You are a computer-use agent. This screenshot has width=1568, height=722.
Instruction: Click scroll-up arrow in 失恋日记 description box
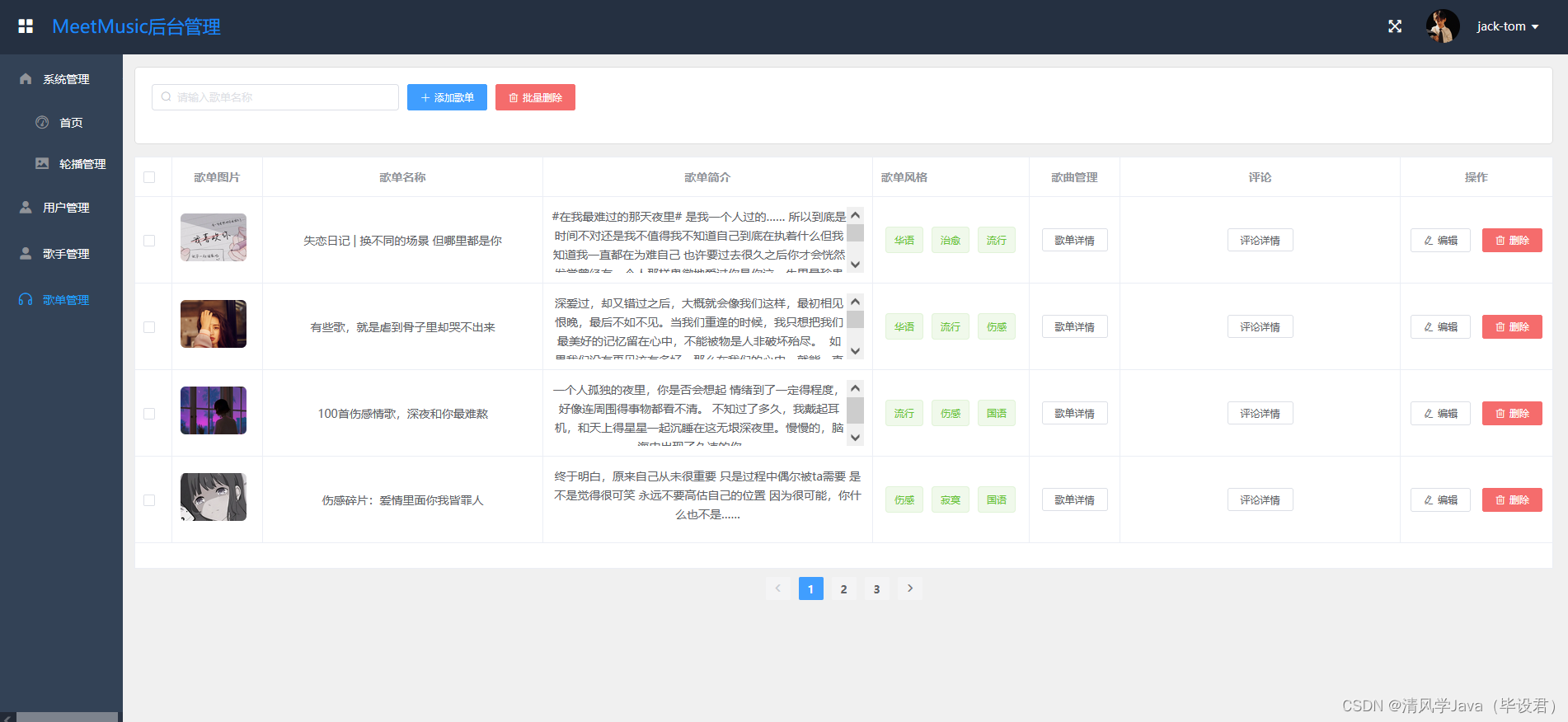pos(856,215)
